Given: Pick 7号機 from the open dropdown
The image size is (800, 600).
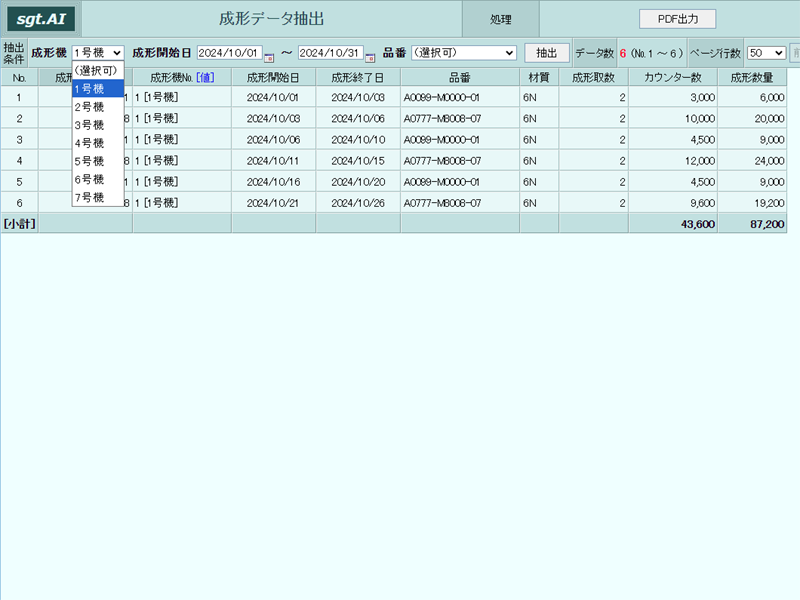Looking at the screenshot, I should (97, 197).
